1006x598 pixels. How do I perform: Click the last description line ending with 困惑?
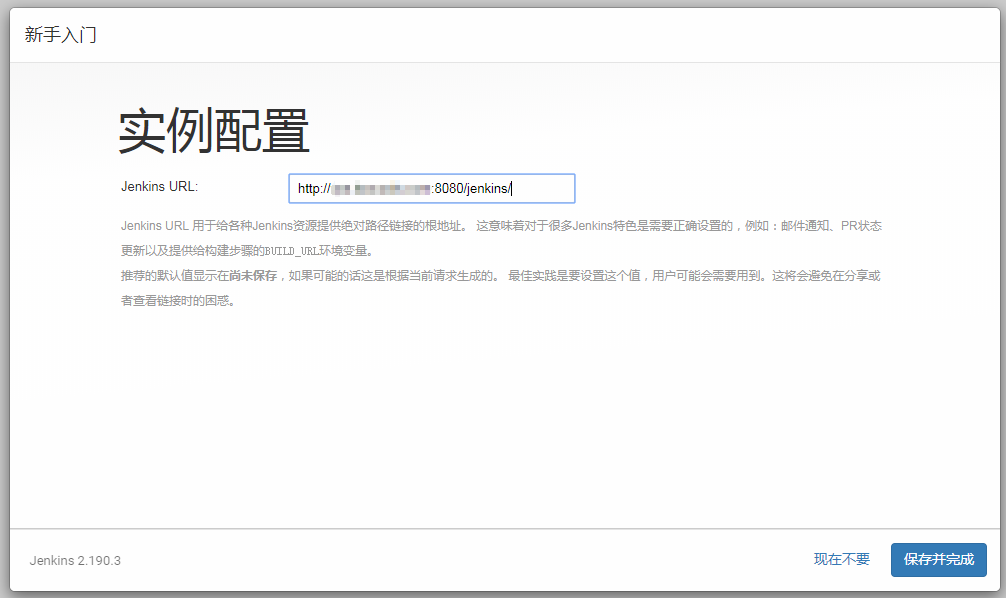(178, 301)
